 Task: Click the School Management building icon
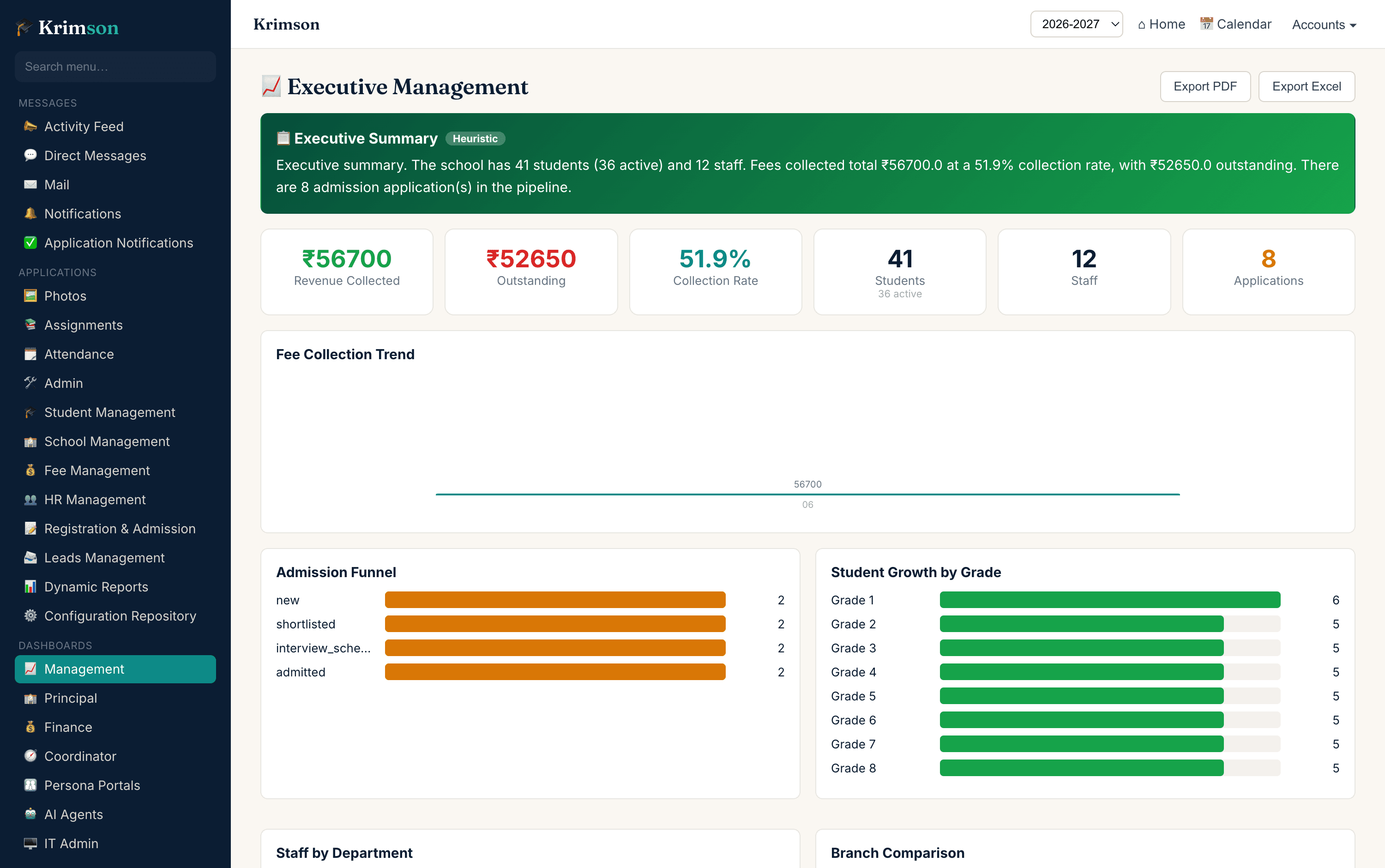[30, 441]
